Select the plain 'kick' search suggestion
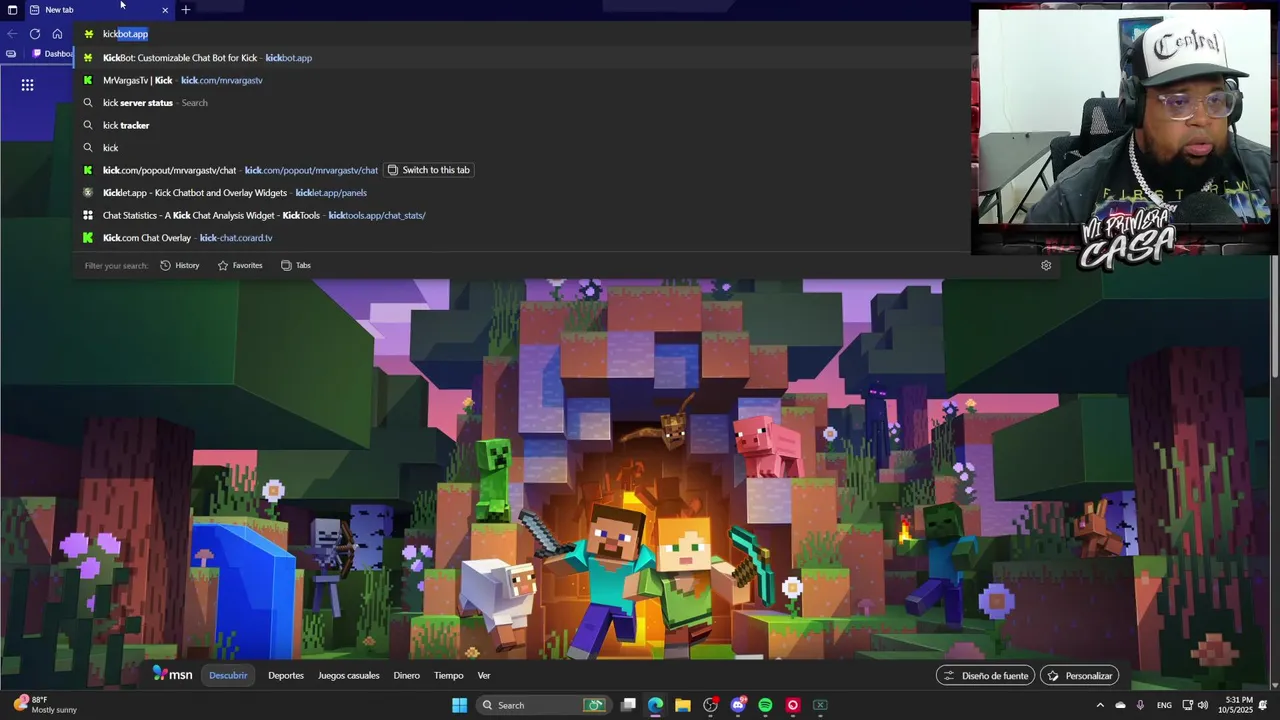This screenshot has height=720, width=1280. point(520,148)
